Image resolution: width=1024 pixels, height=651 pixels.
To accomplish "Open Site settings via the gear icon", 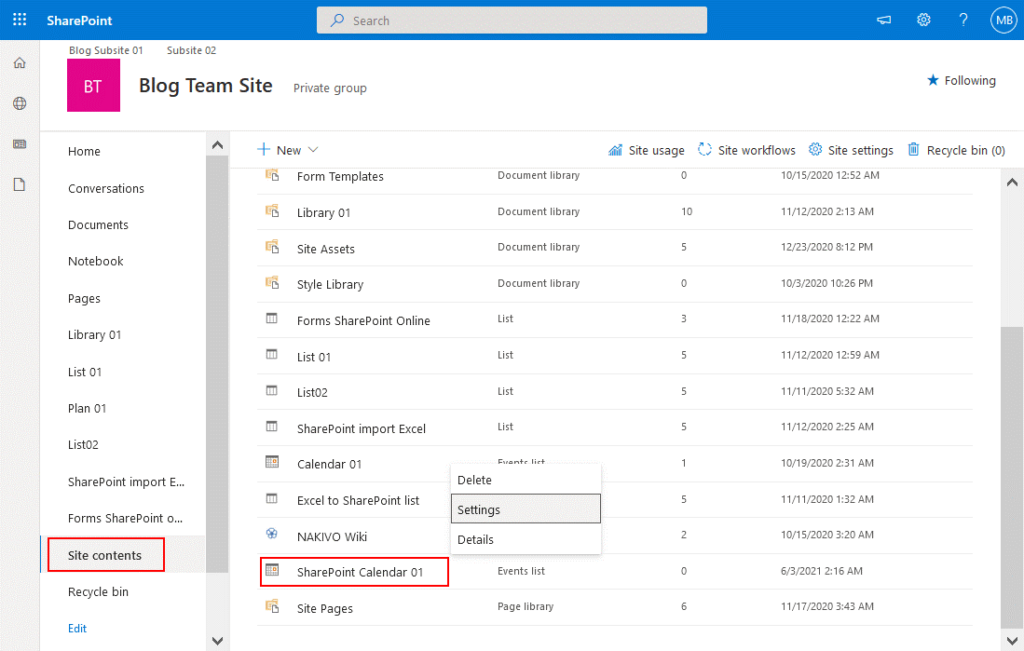I will coord(813,149).
